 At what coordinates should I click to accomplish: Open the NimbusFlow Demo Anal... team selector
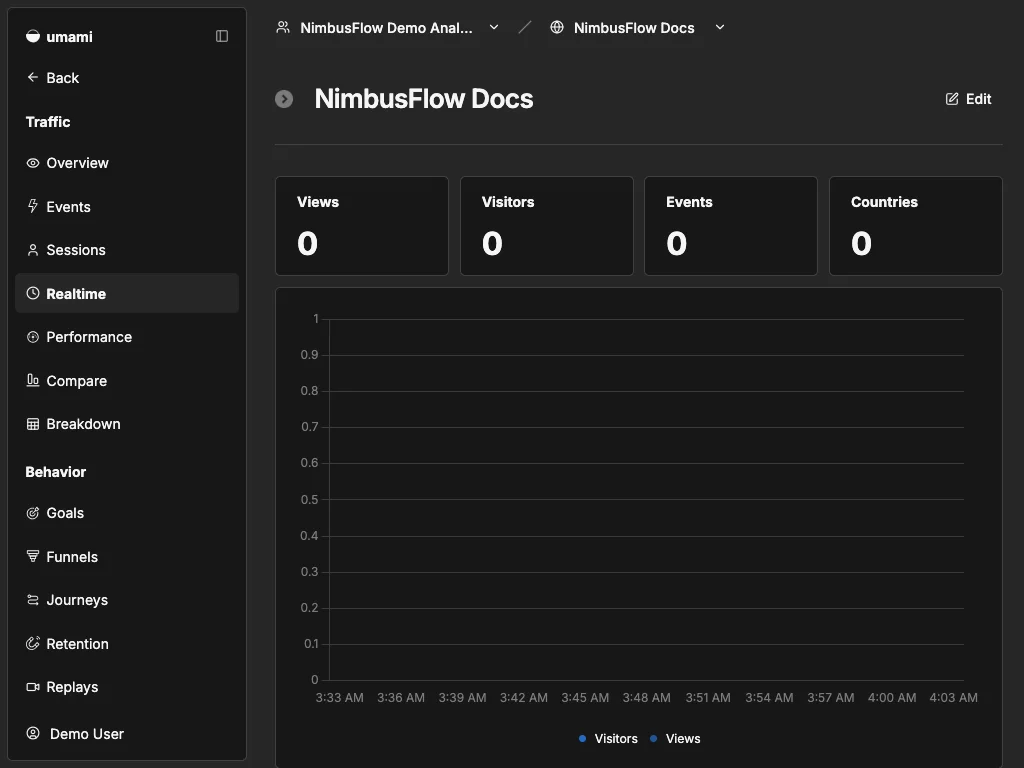point(388,27)
